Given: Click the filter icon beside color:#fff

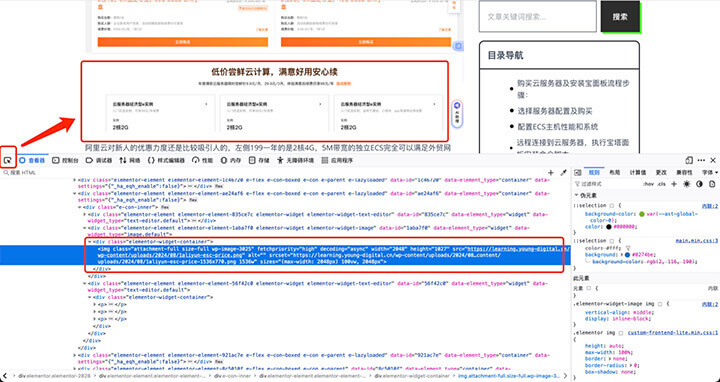Looking at the screenshot, I should click(x=628, y=248).
